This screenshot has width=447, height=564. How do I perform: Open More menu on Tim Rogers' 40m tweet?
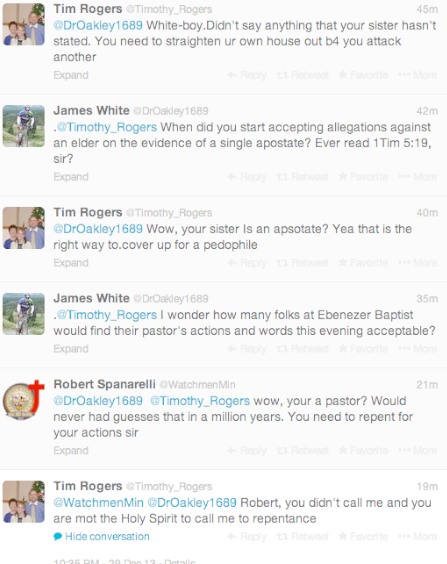coord(418,263)
